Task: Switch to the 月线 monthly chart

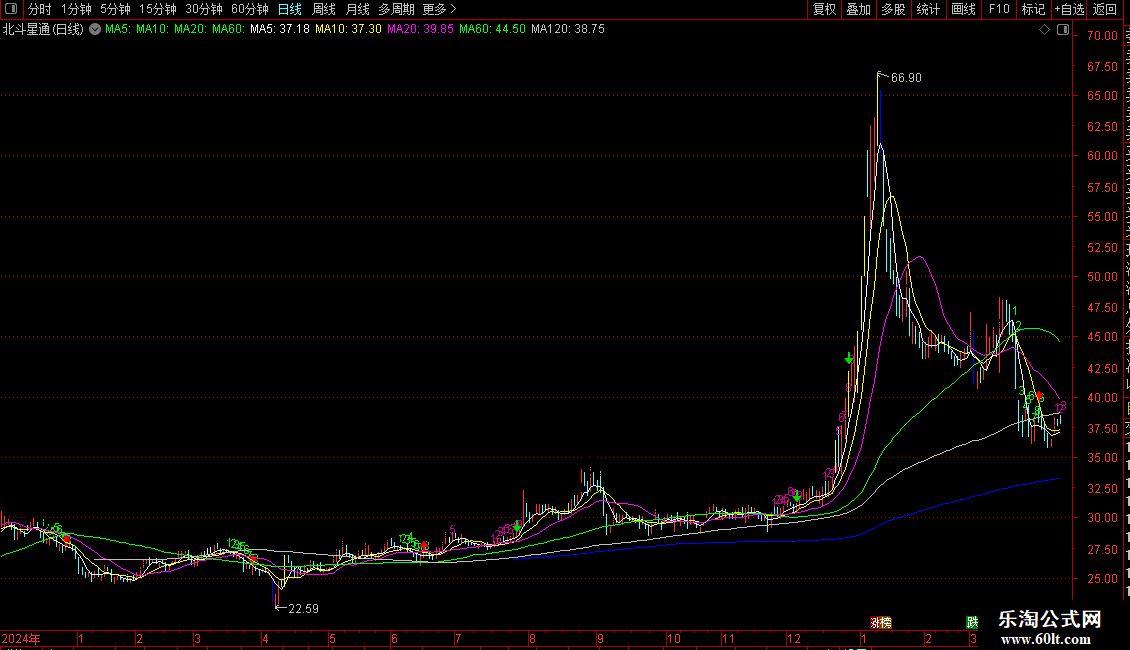Action: [x=357, y=9]
